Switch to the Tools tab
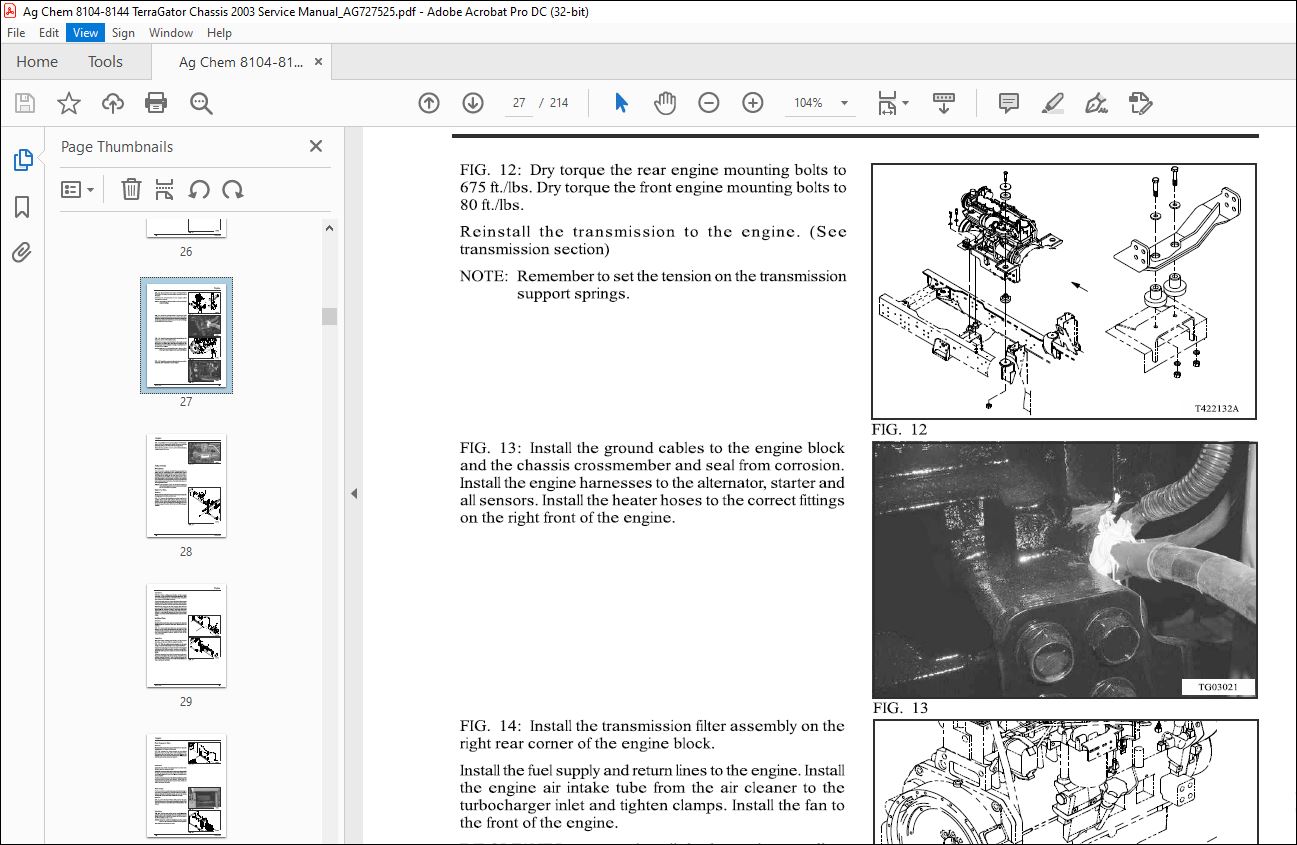 pos(105,62)
